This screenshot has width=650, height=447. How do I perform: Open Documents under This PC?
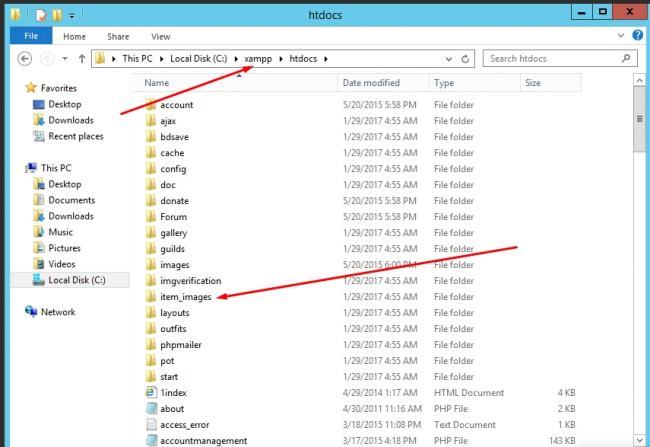coord(72,200)
